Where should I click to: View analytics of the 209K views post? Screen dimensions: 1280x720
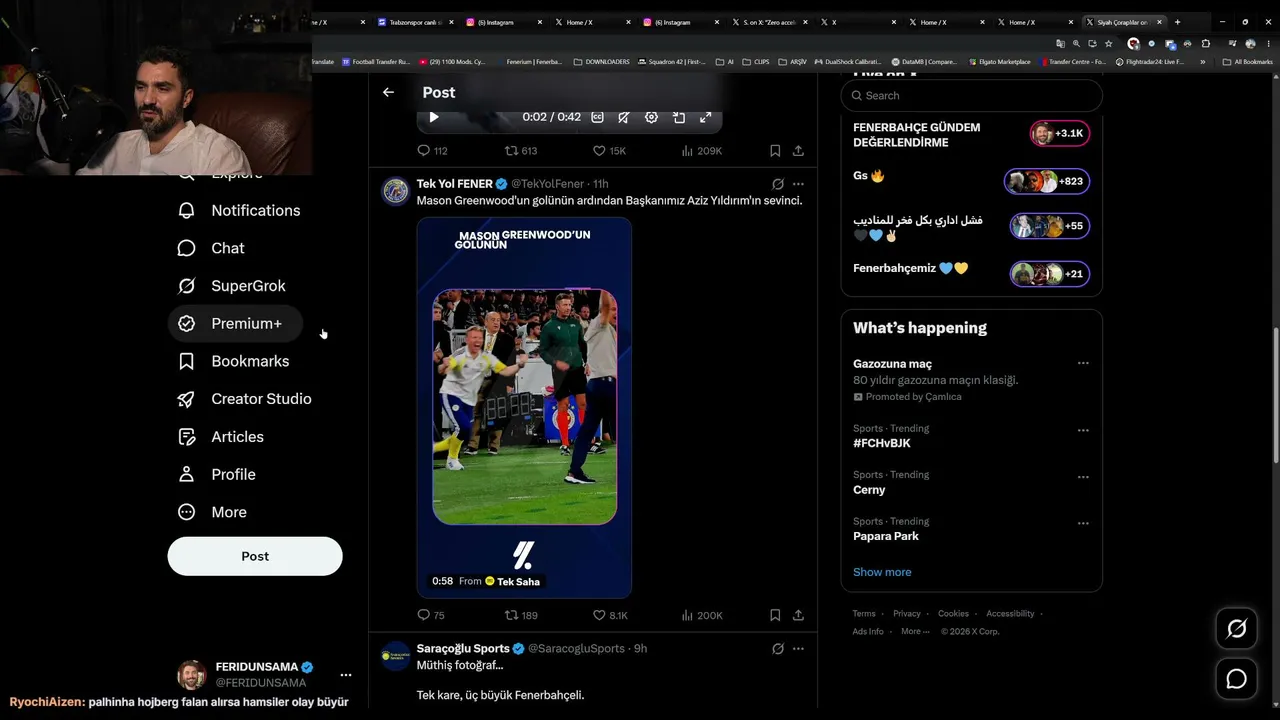click(701, 151)
